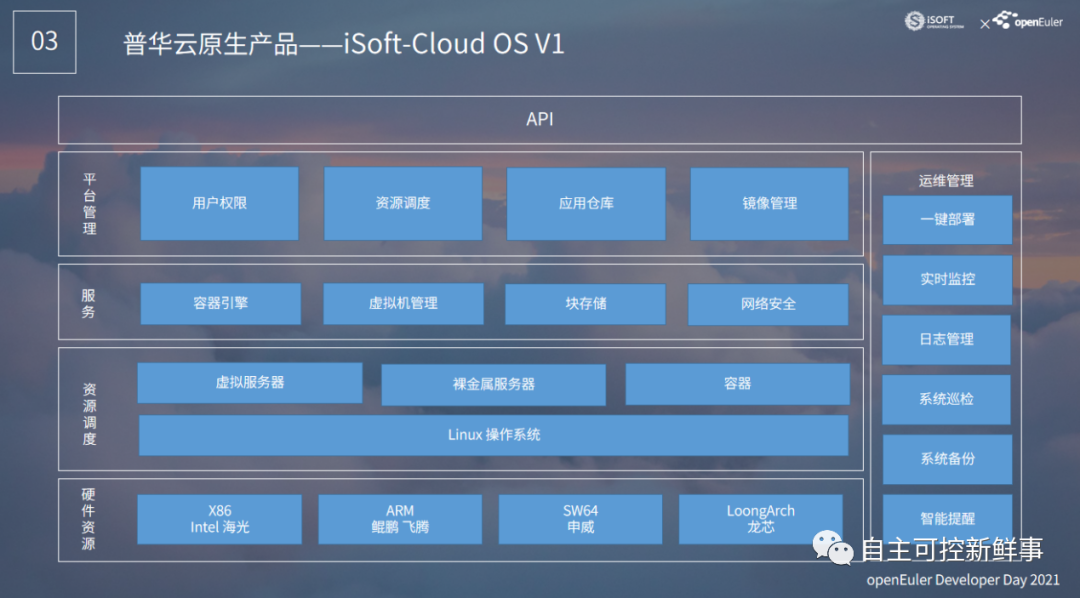This screenshot has height=598, width=1080.
Task: Select the 实时监控 block
Action: 947,280
